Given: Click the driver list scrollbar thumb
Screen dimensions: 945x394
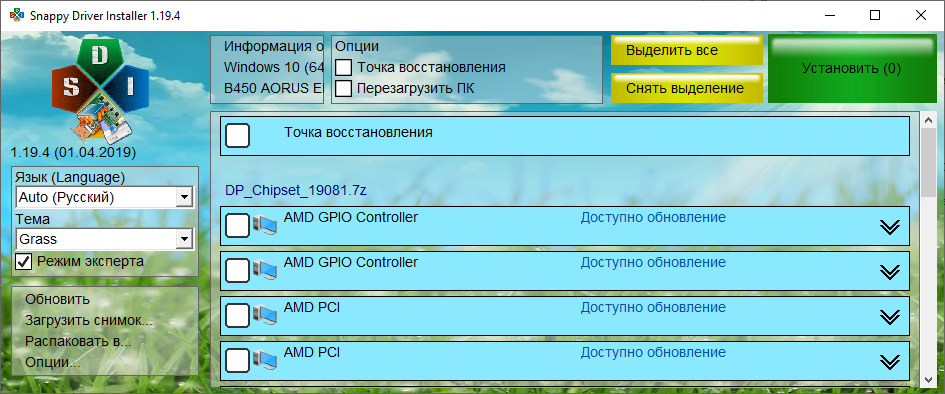Looking at the screenshot, I should (929, 162).
